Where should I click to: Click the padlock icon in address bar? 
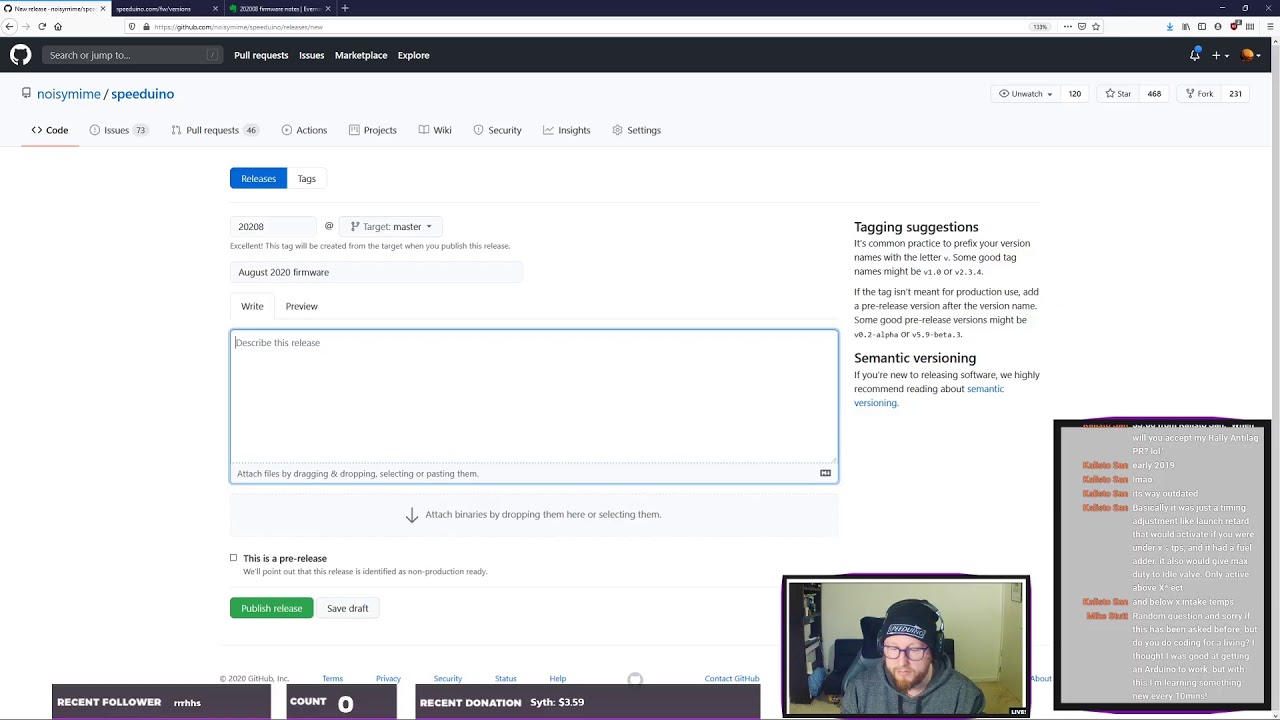point(146,27)
